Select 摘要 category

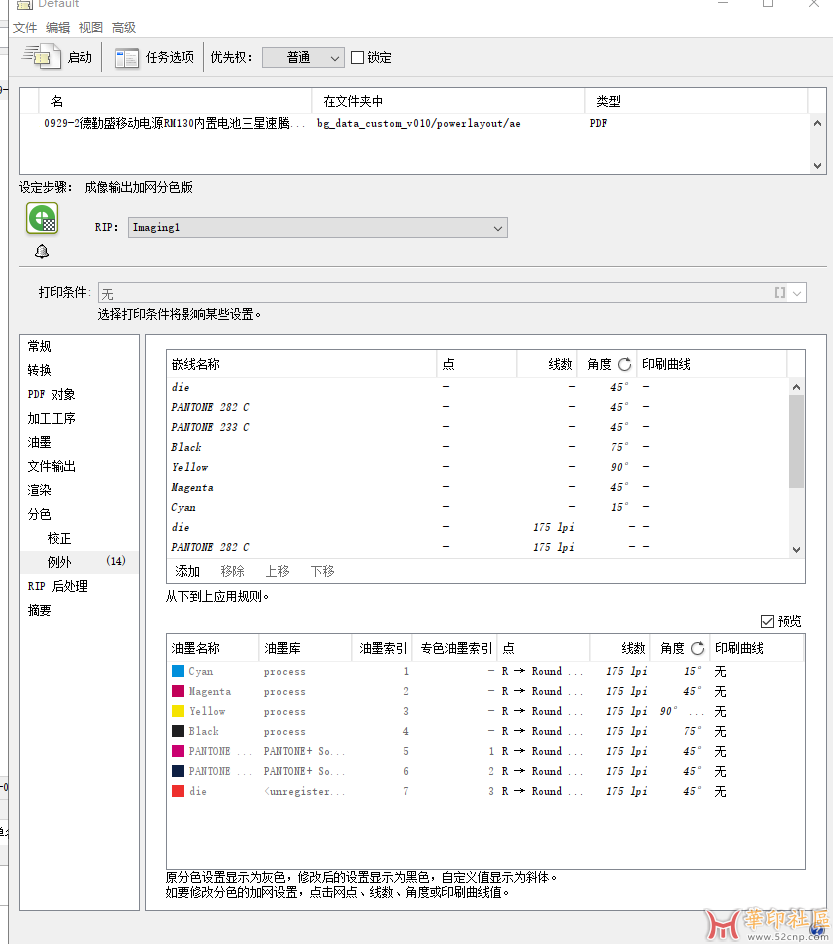pos(79,610)
